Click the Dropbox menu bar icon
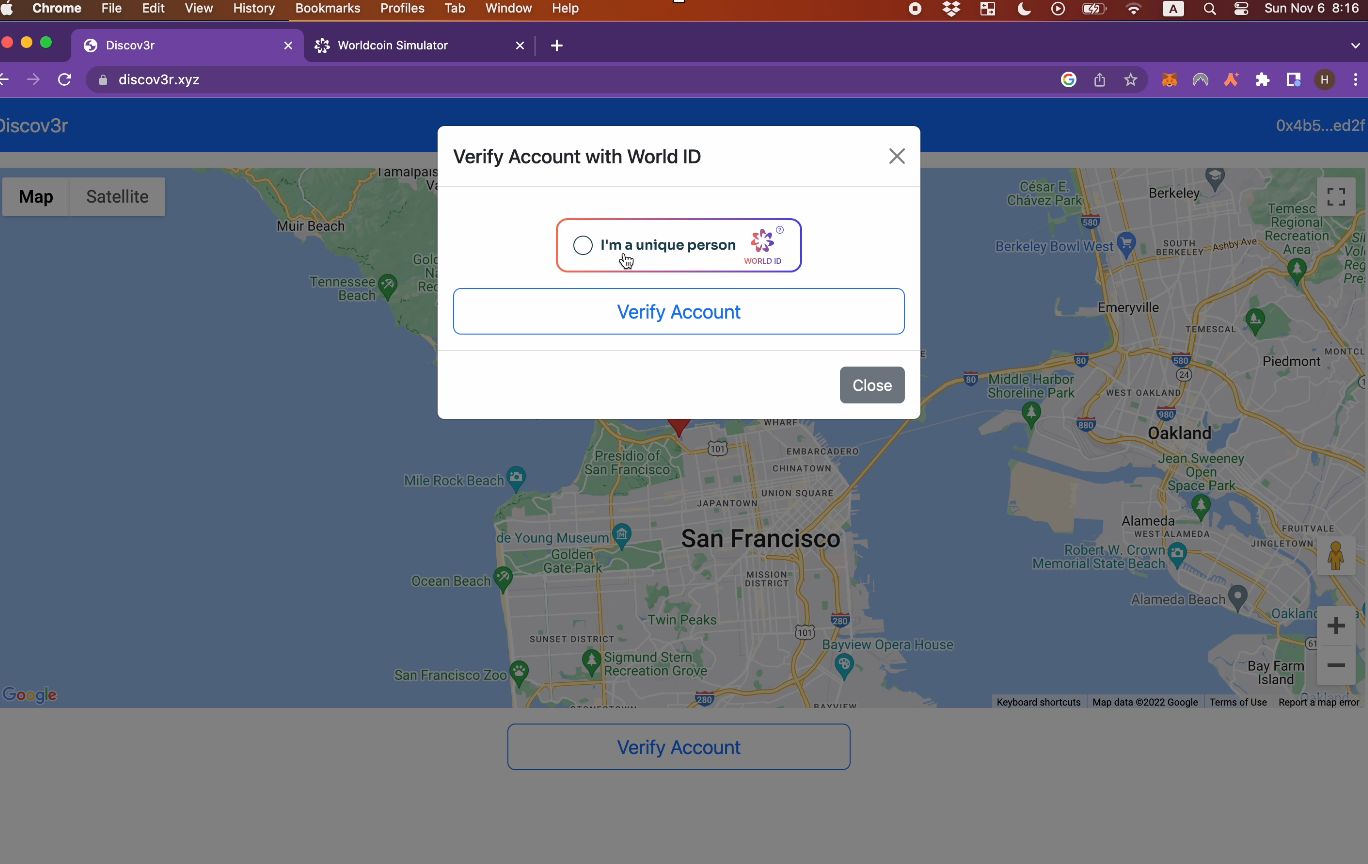Screen dimensions: 1368x864 951,8
